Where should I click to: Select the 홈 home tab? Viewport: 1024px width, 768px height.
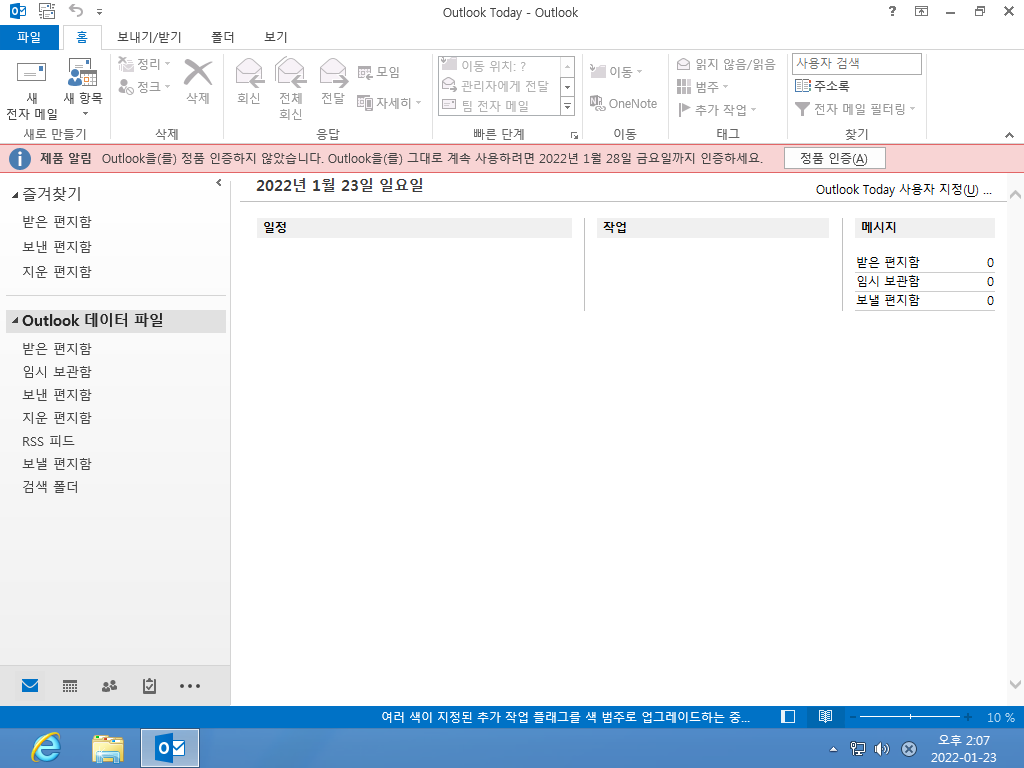click(x=82, y=37)
